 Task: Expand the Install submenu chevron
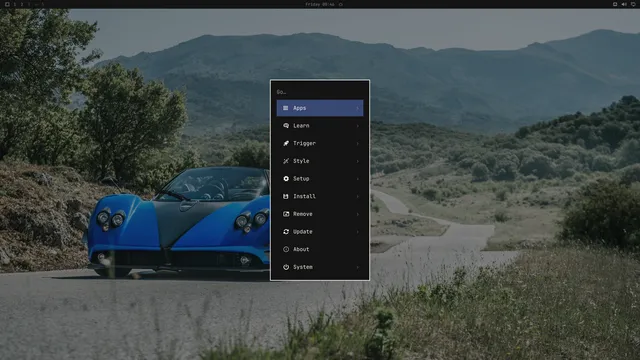pos(358,196)
